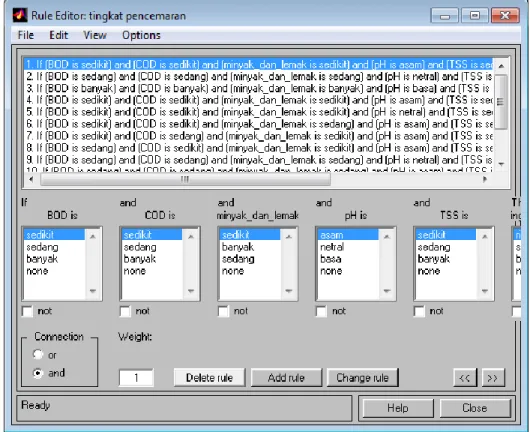The width and height of the screenshot is (530, 432).
Task: Click the Change rule button
Action: coord(363,378)
